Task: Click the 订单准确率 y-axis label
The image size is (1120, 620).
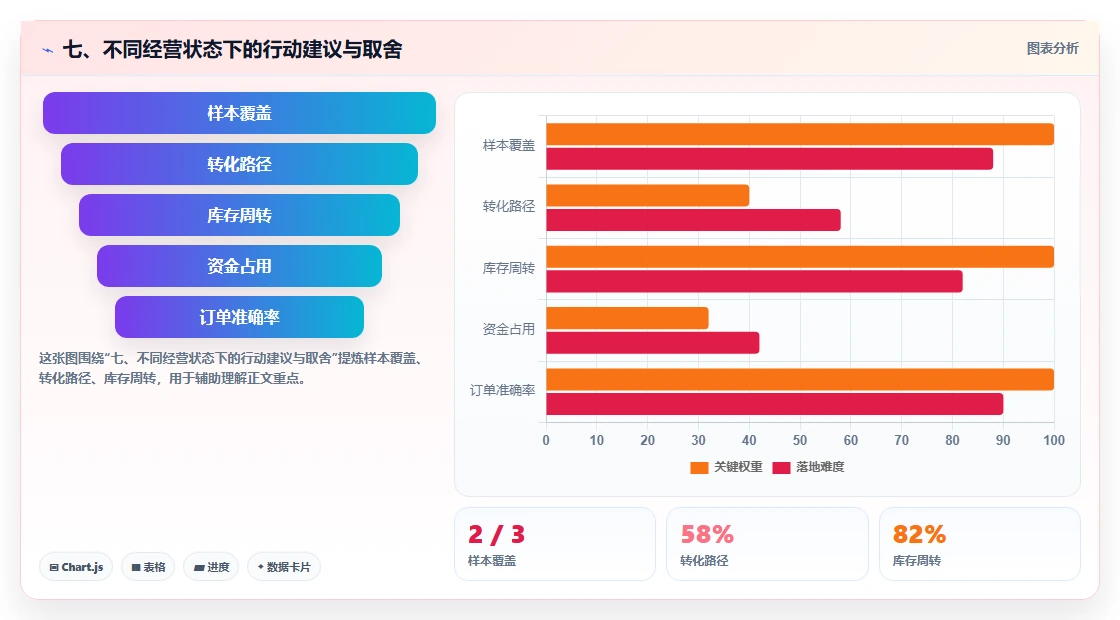Action: point(502,391)
